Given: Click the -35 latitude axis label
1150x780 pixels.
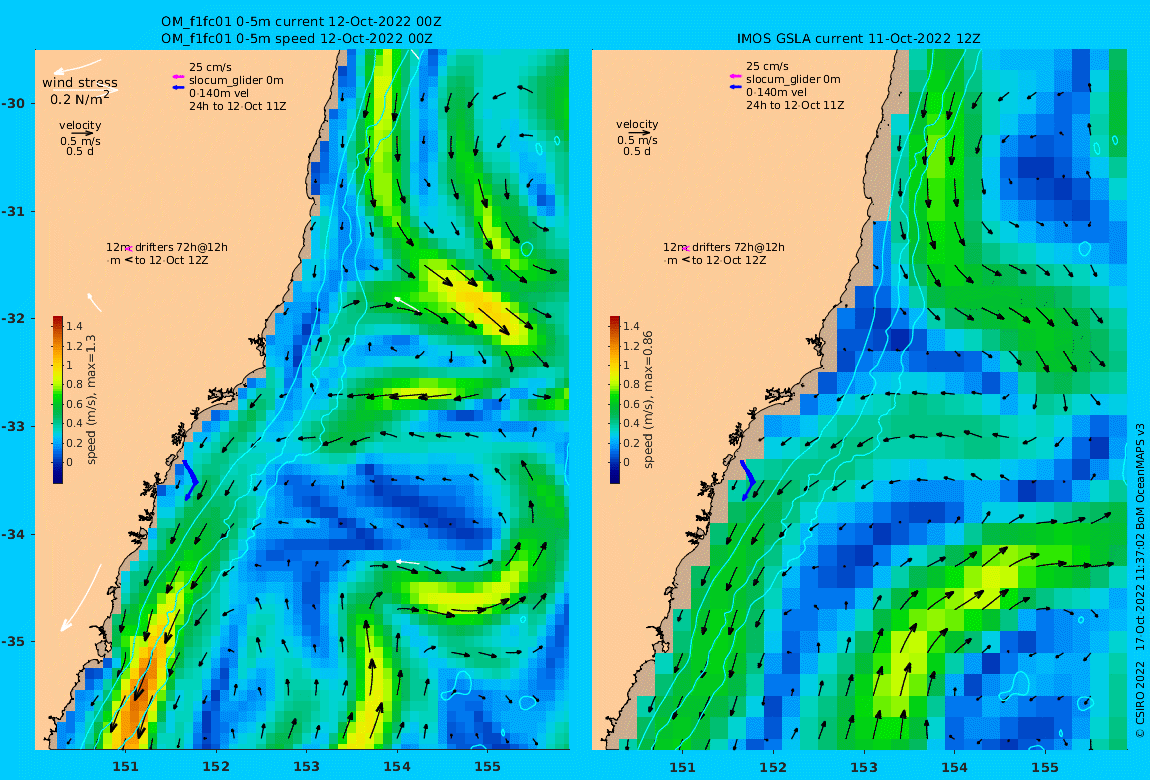Looking at the screenshot, I should tap(12, 642).
